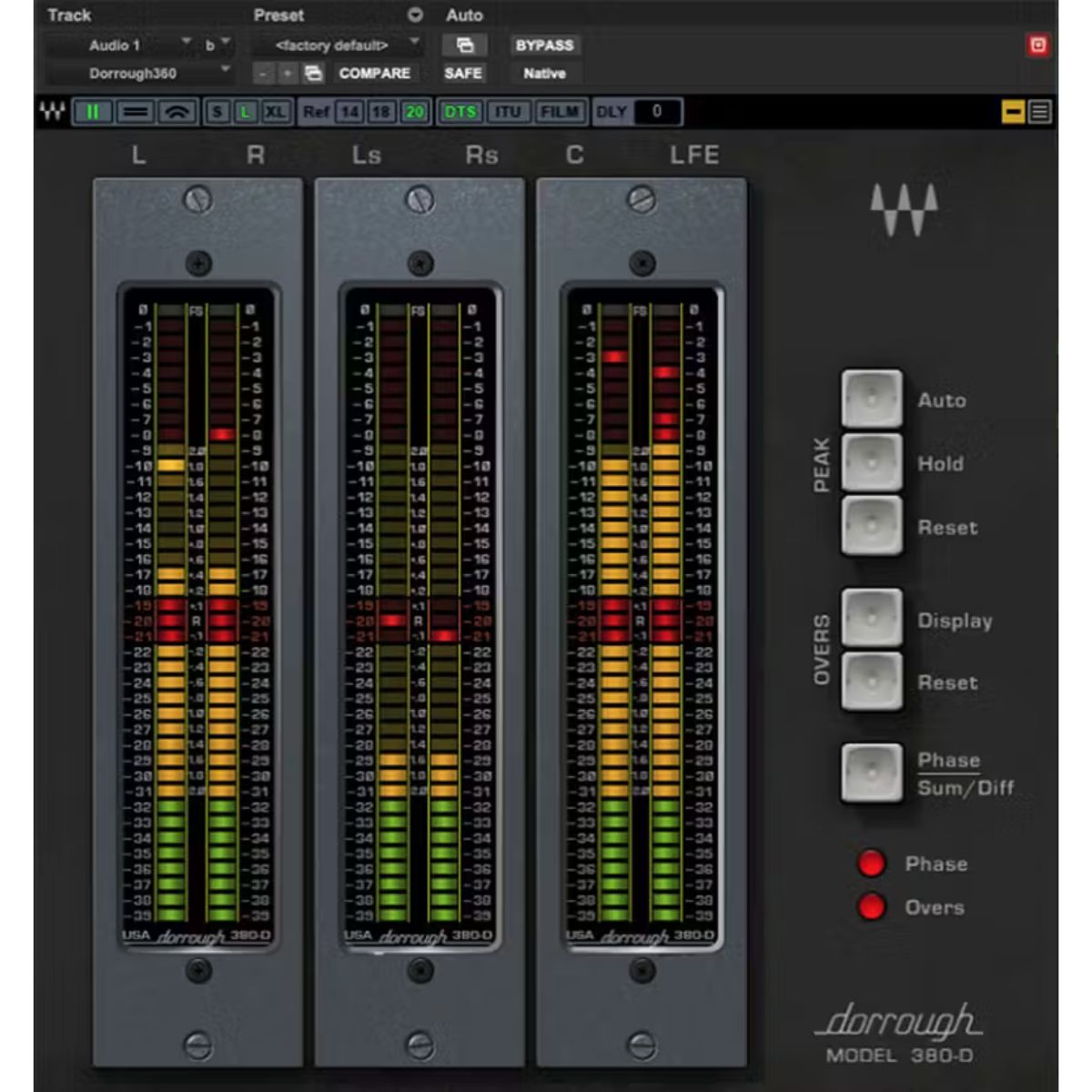Click the A/B copy settings icon next to Preset
Image resolution: width=1092 pixels, height=1092 pixels.
(312, 72)
